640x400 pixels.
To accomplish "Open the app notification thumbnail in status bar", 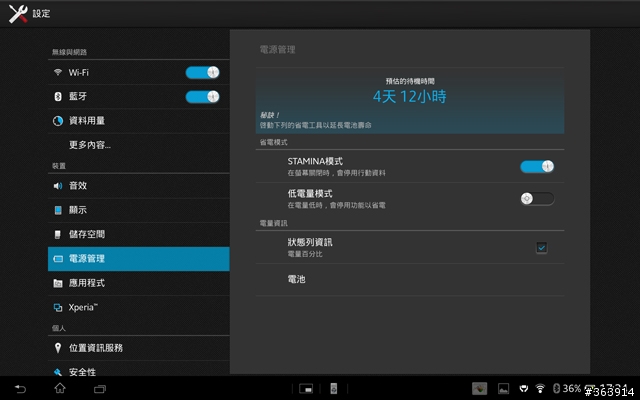I will [480, 389].
